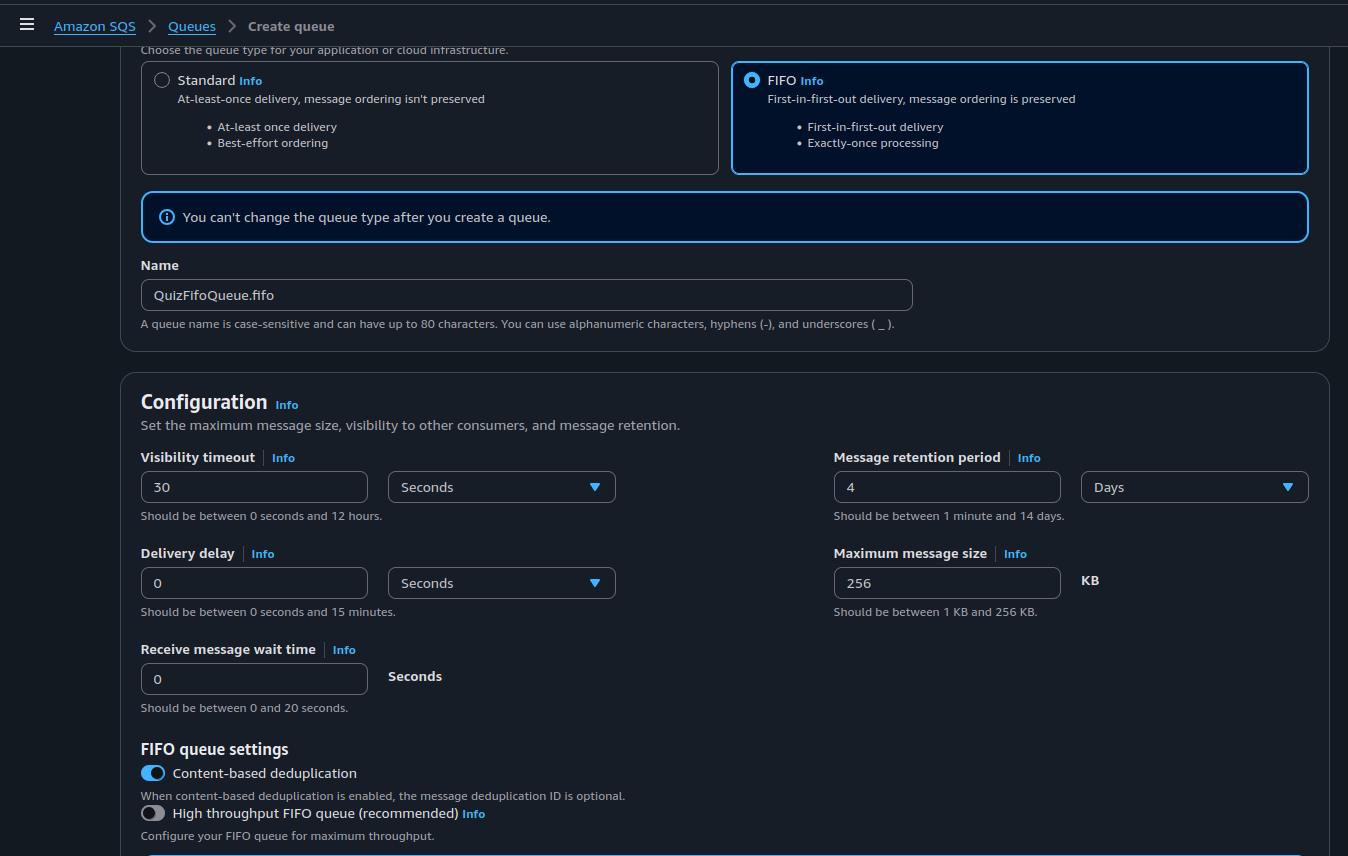
Task: Go to Amazon SQS breadcrumb link
Action: 94,26
